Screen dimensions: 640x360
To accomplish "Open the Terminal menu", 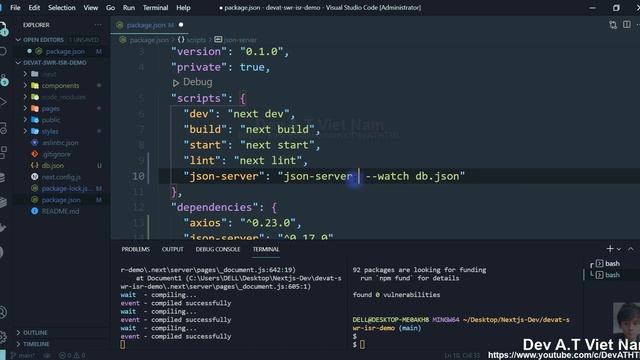I will coord(155,7).
